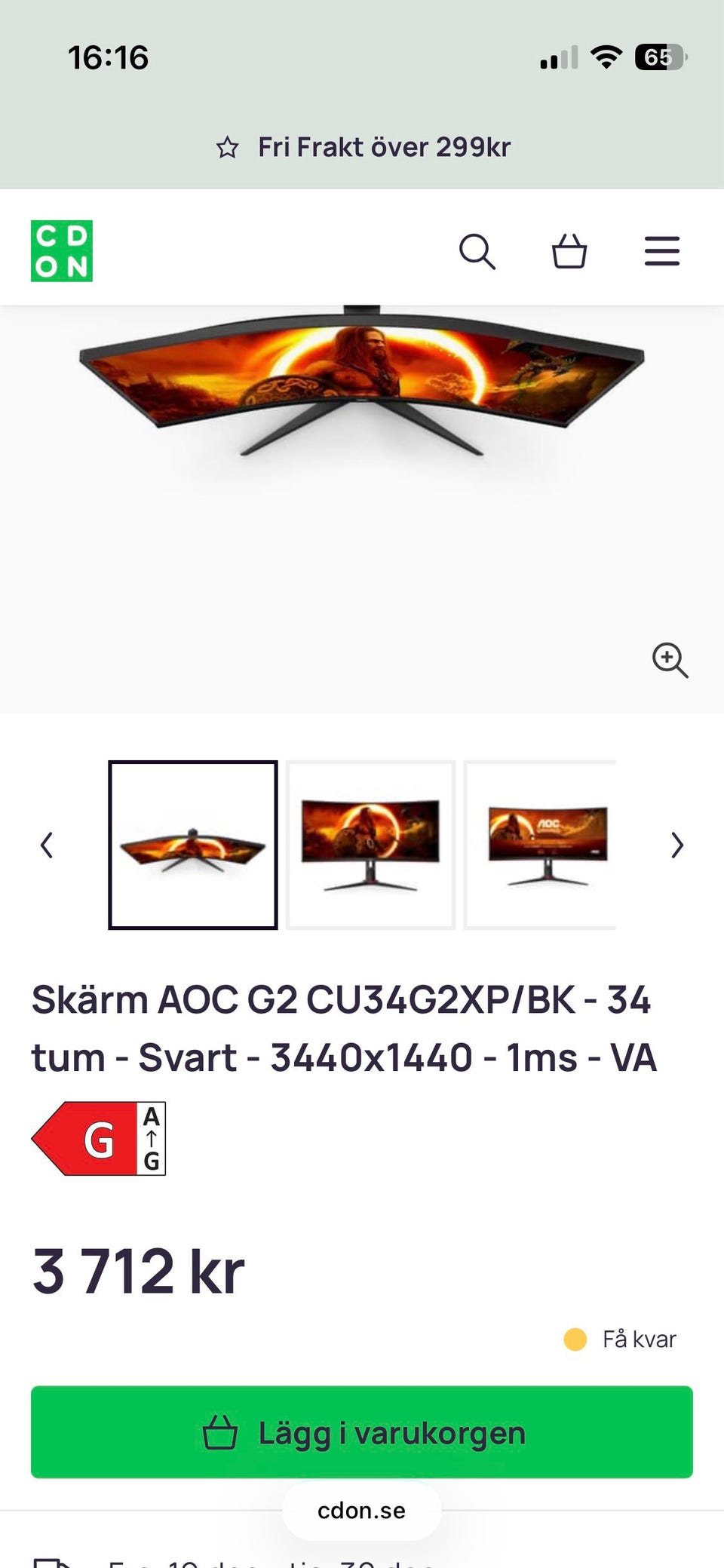Tap the Få kvar stock indicator
The height and width of the screenshot is (1568, 724).
coord(620,1339)
